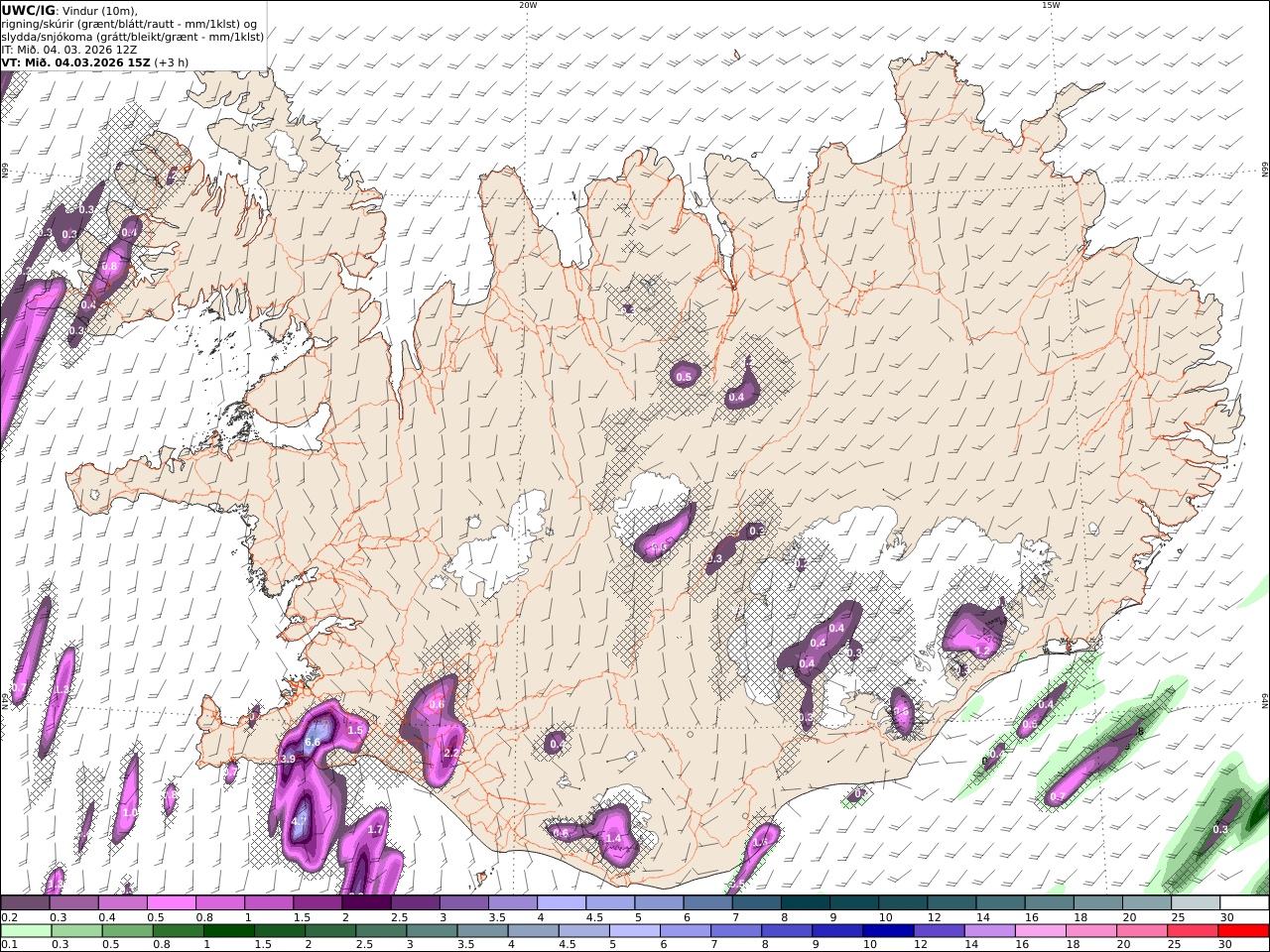Click the '30' label under the rain scale
The width and height of the screenshot is (1270, 952).
[x=1226, y=945]
